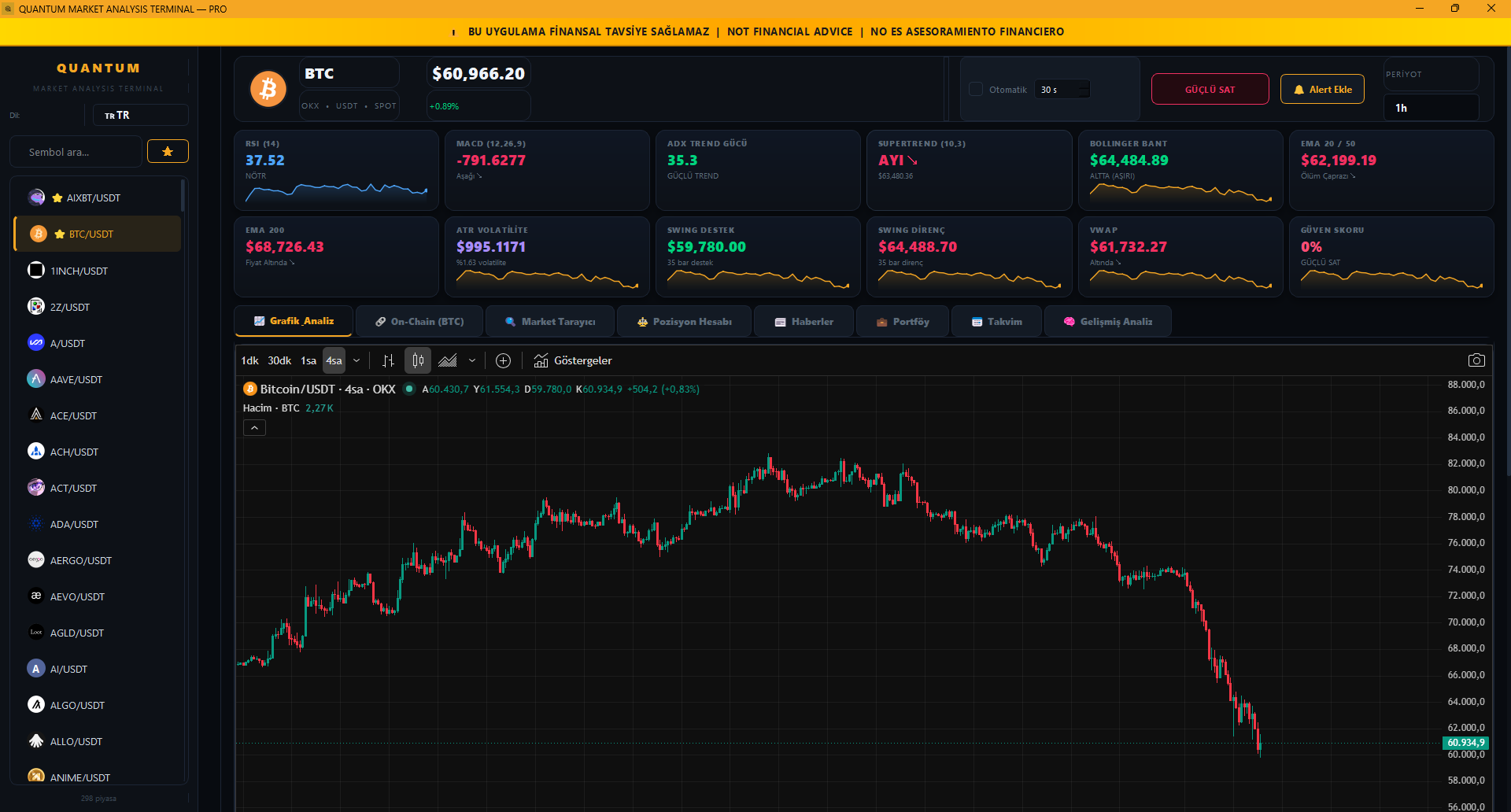Screen dimensions: 1511x812
Task: Select the 30dk timeframe
Action: tap(279, 360)
